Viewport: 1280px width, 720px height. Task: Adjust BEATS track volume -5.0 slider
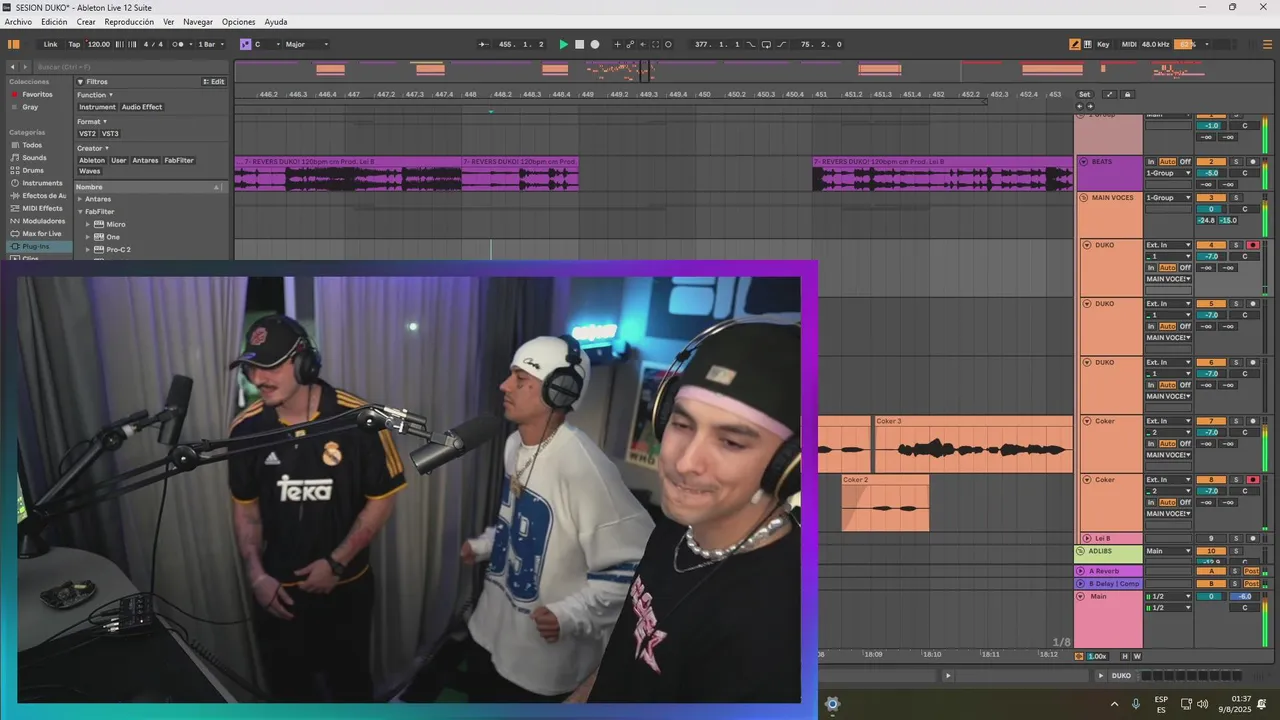[x=1211, y=173]
